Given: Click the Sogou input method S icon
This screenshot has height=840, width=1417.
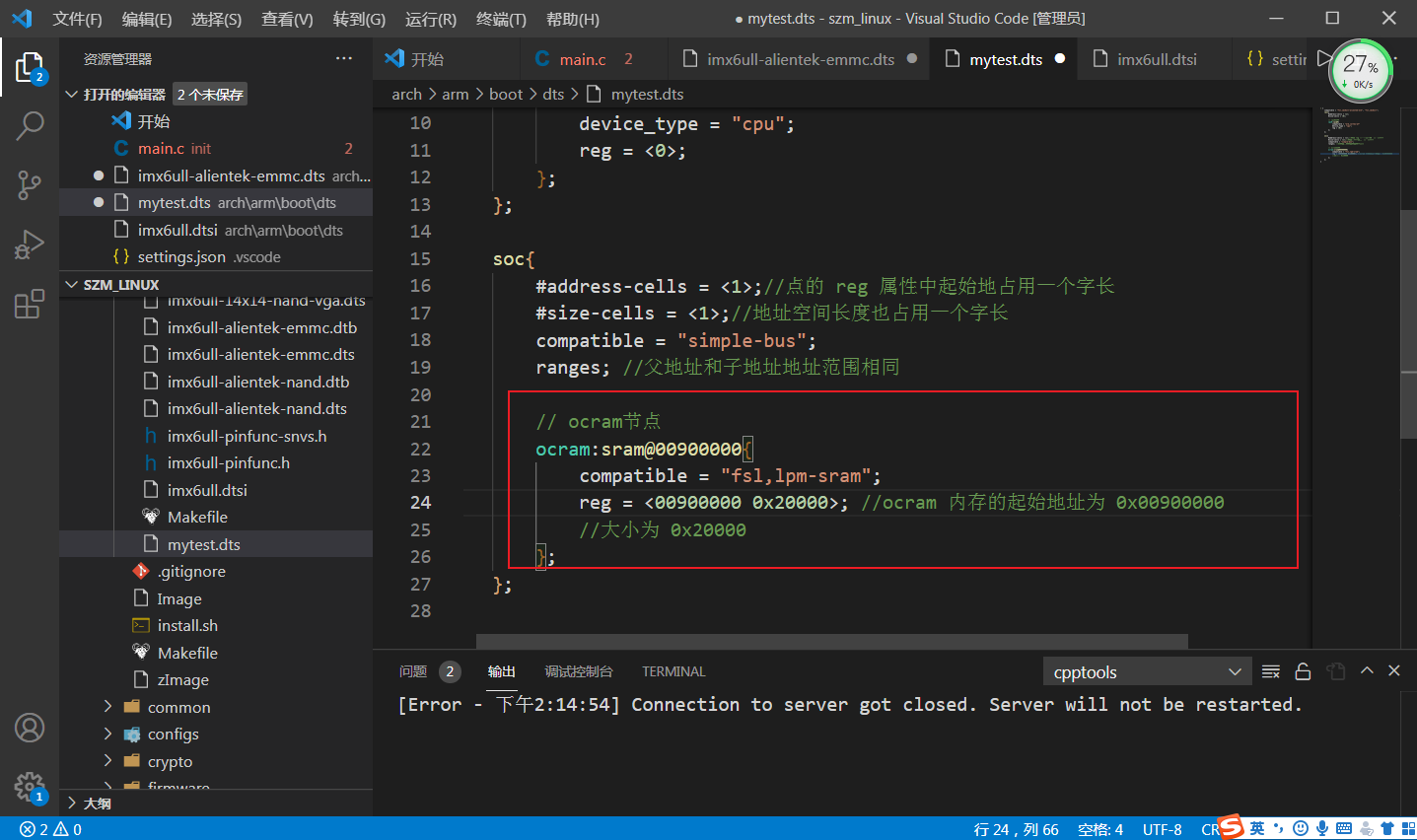Looking at the screenshot, I should (x=1231, y=827).
